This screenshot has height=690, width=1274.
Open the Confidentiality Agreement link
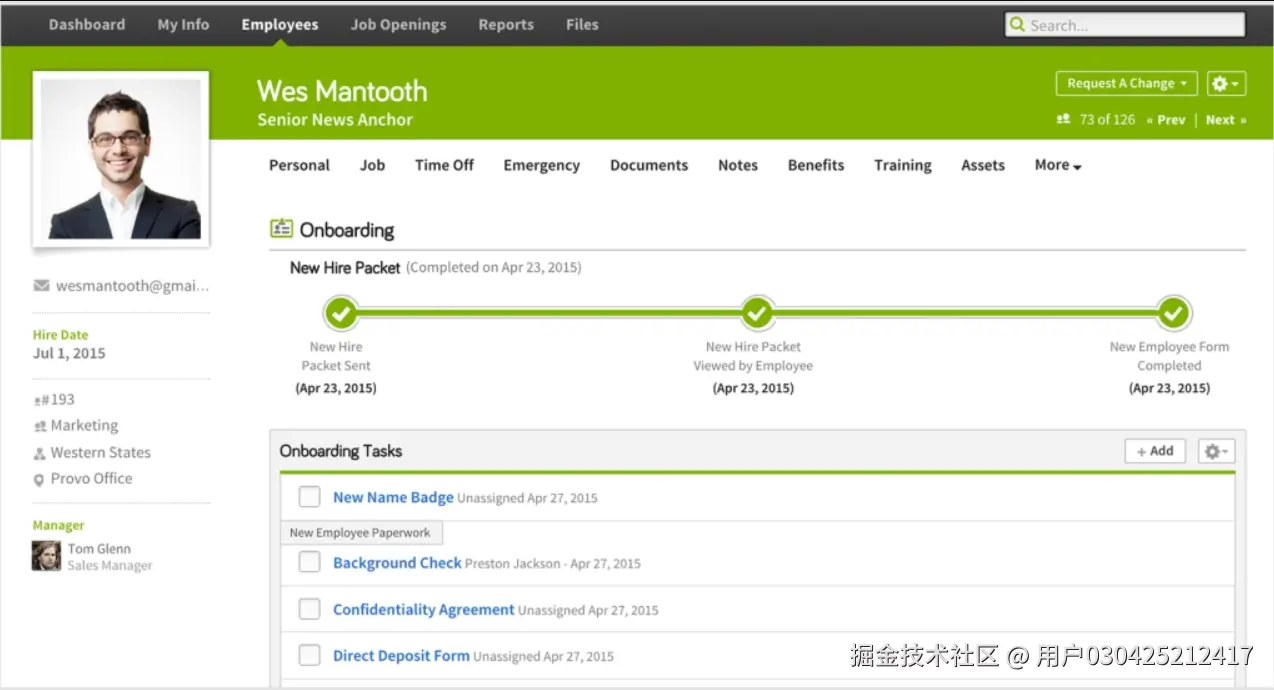[x=424, y=609]
